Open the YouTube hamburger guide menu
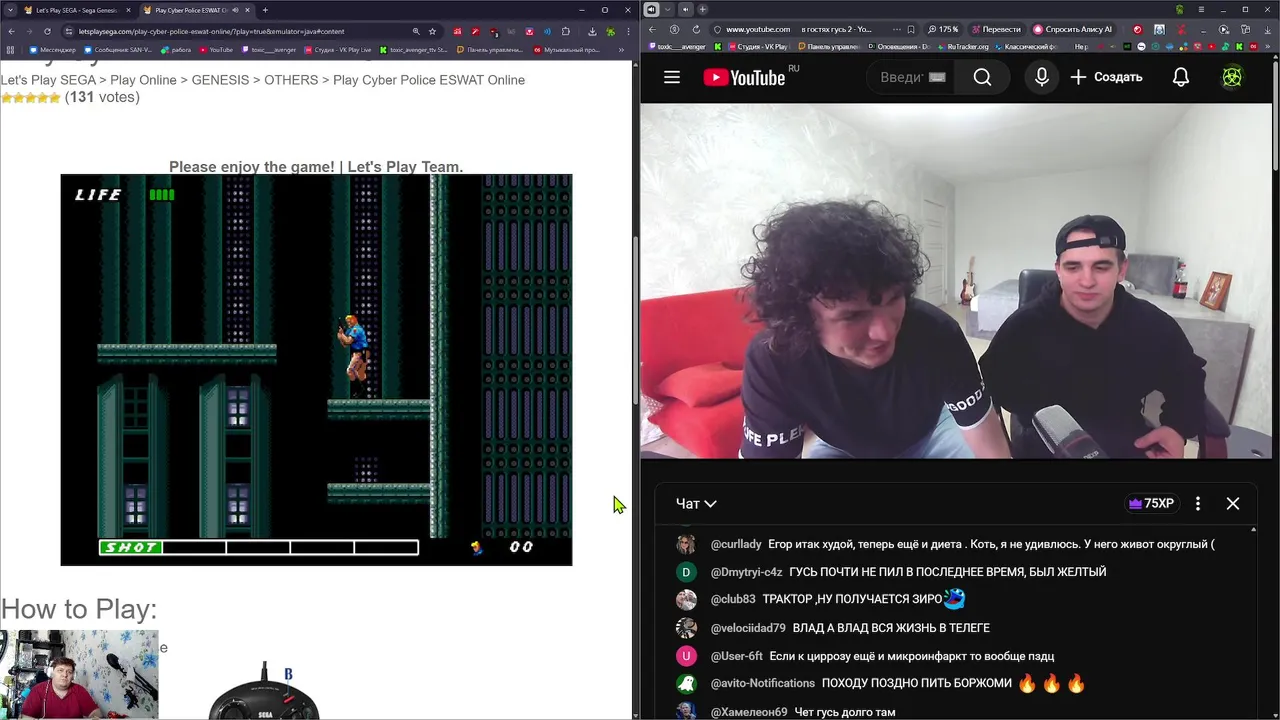The image size is (1280, 720). tap(672, 77)
